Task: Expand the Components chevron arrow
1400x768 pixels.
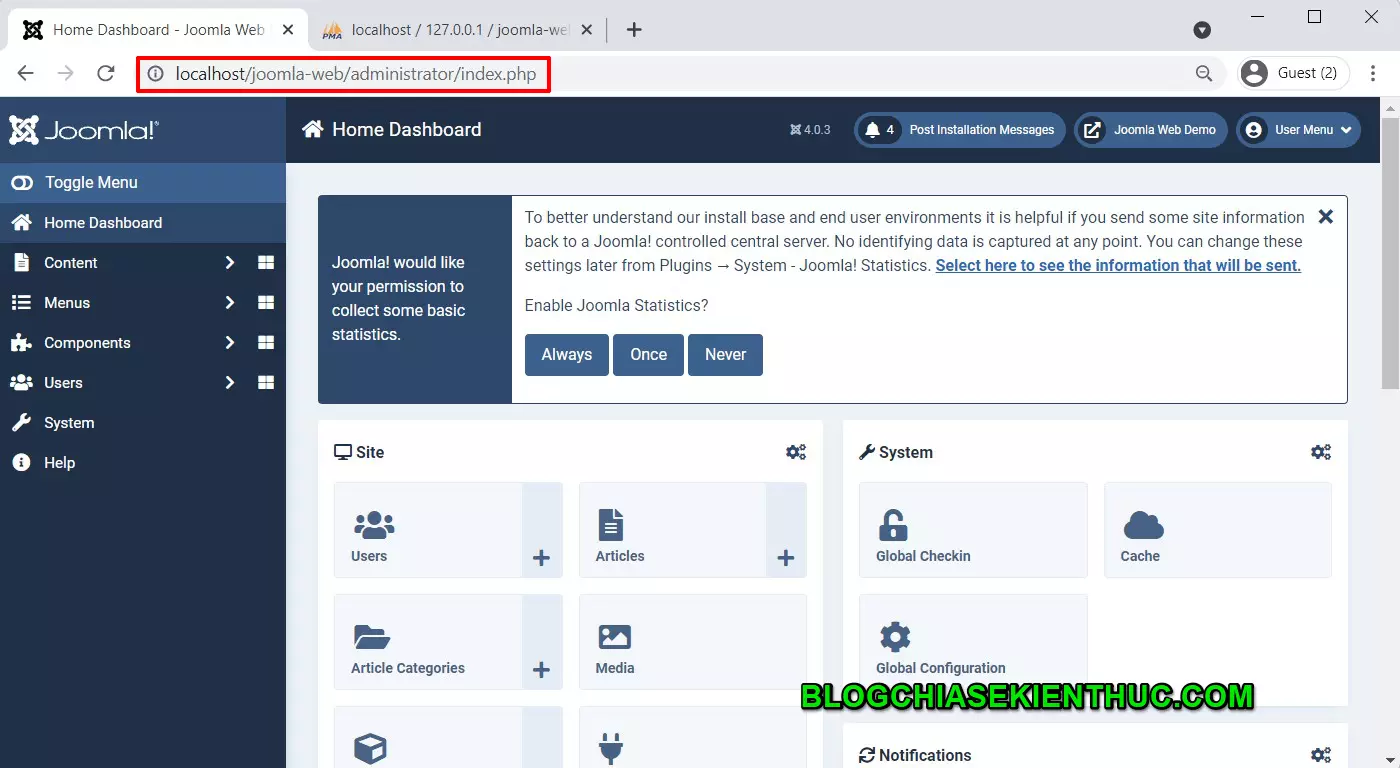Action: [x=230, y=342]
